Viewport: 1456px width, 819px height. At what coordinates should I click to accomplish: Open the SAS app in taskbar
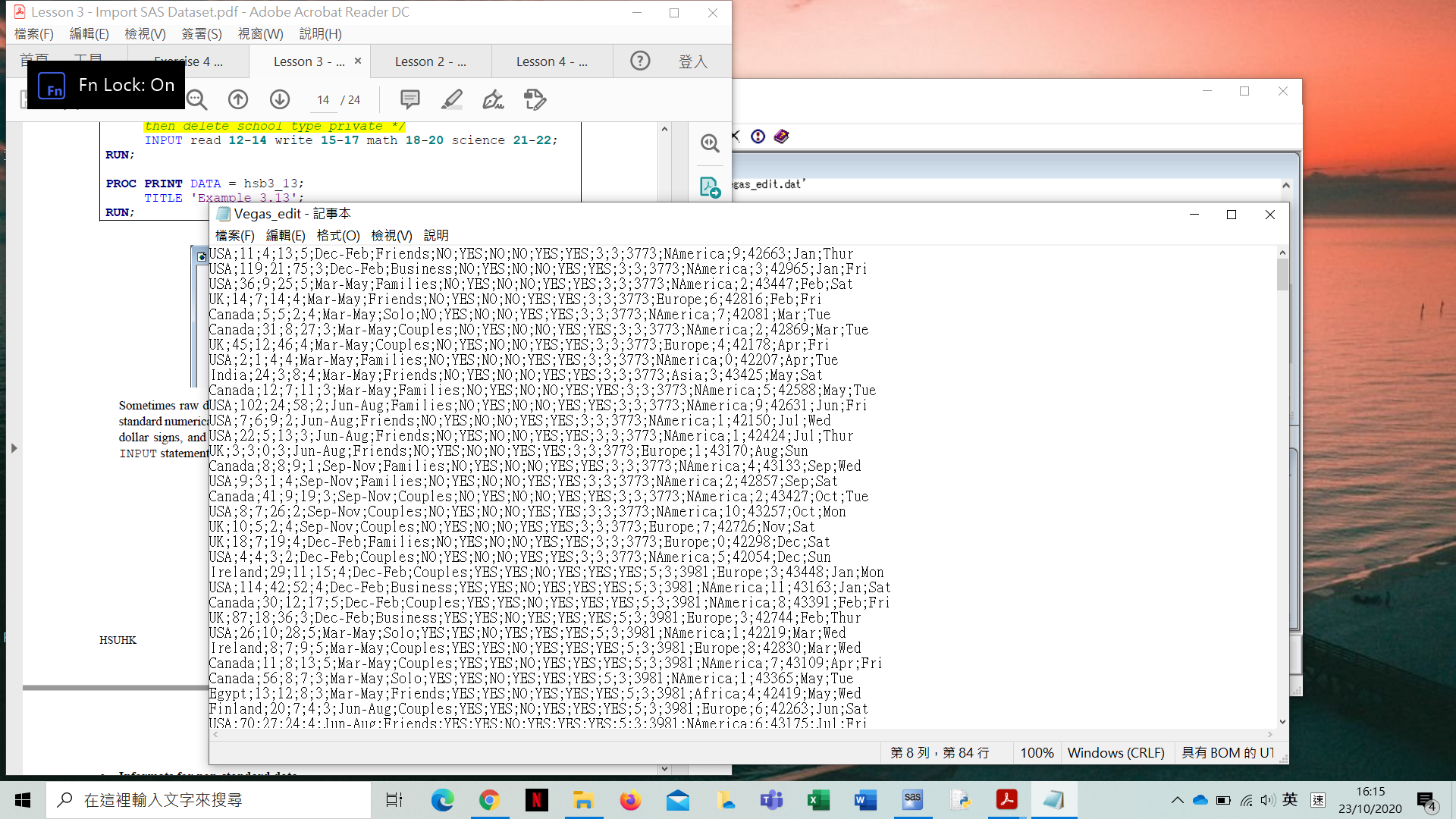(x=912, y=800)
